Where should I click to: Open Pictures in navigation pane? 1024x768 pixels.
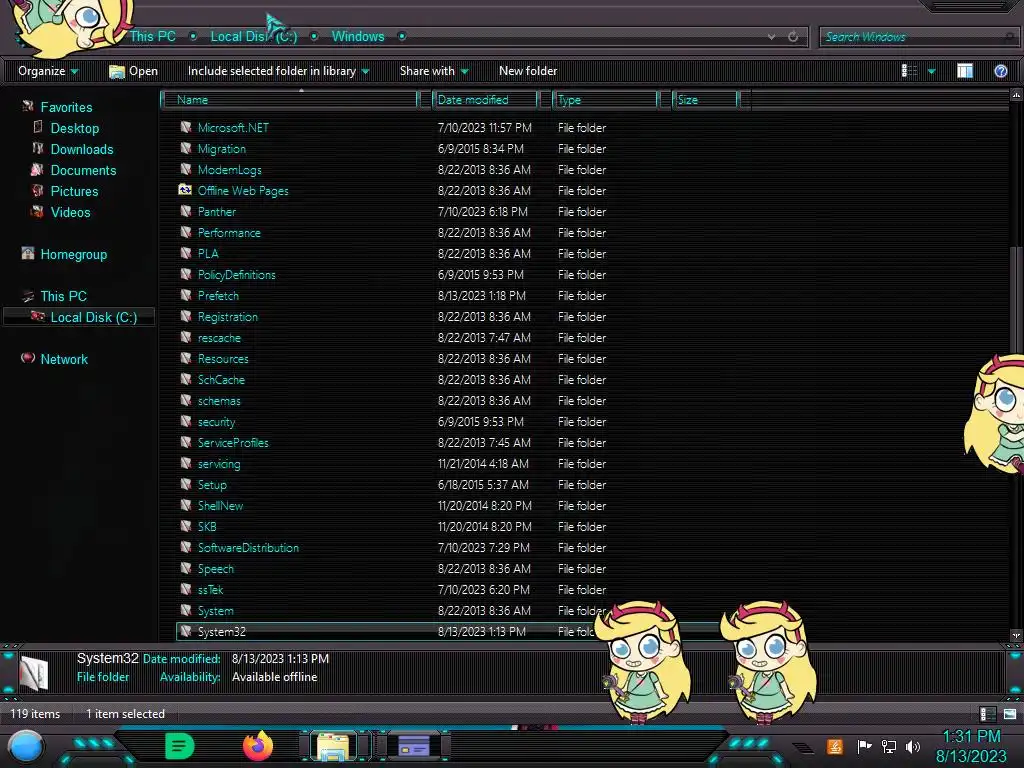[x=74, y=191]
